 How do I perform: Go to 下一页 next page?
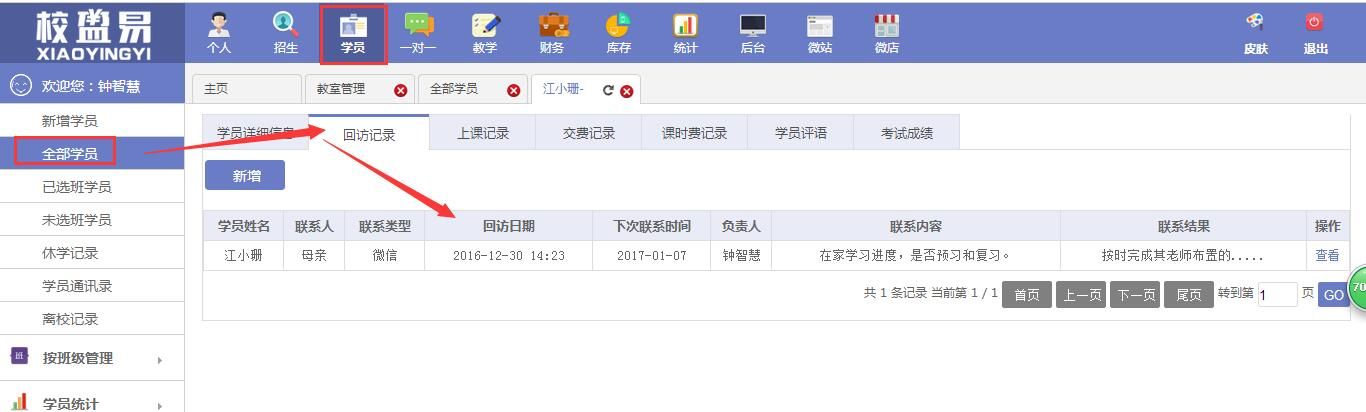[1135, 295]
